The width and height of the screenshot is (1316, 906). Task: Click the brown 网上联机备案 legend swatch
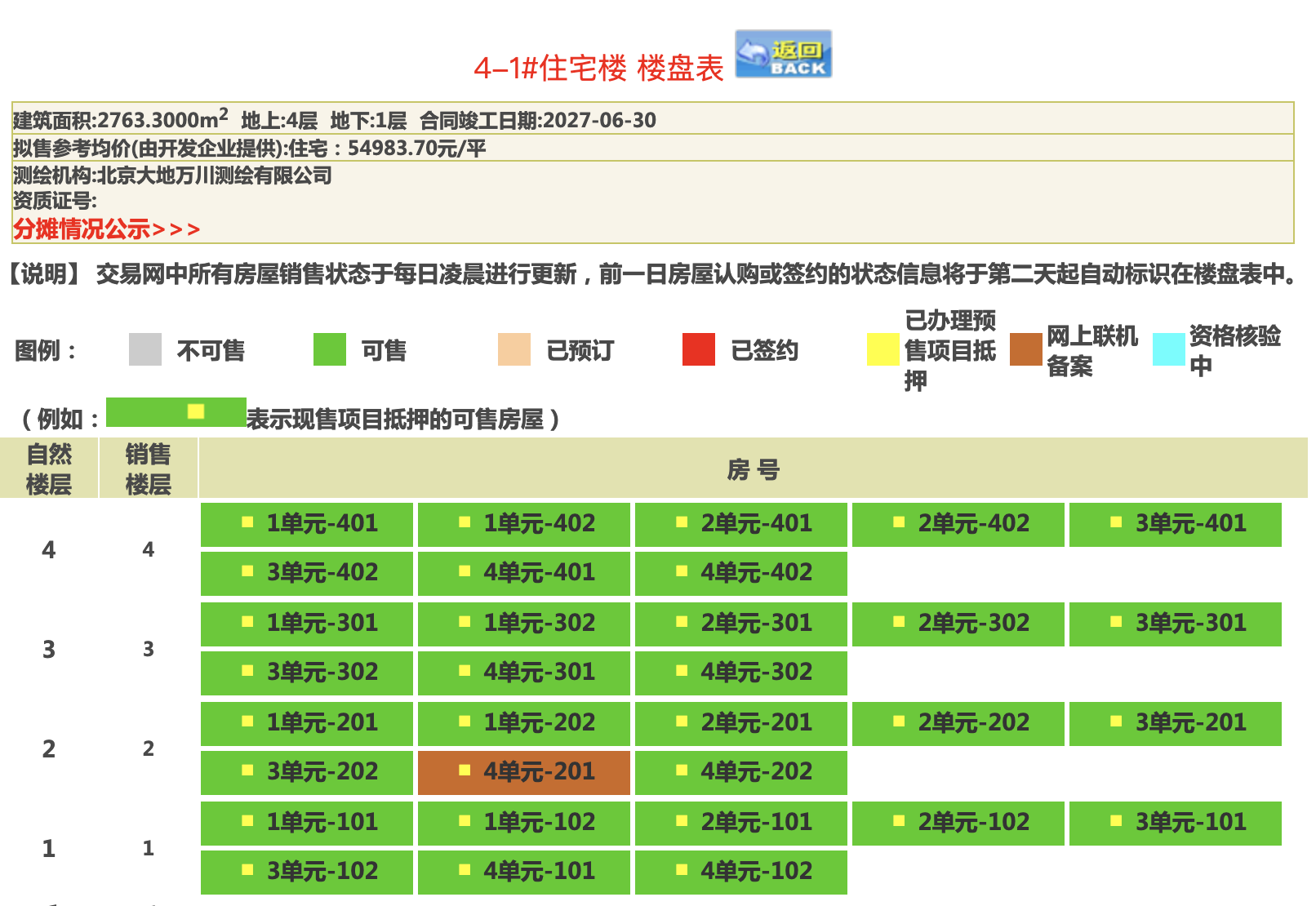coord(1026,350)
